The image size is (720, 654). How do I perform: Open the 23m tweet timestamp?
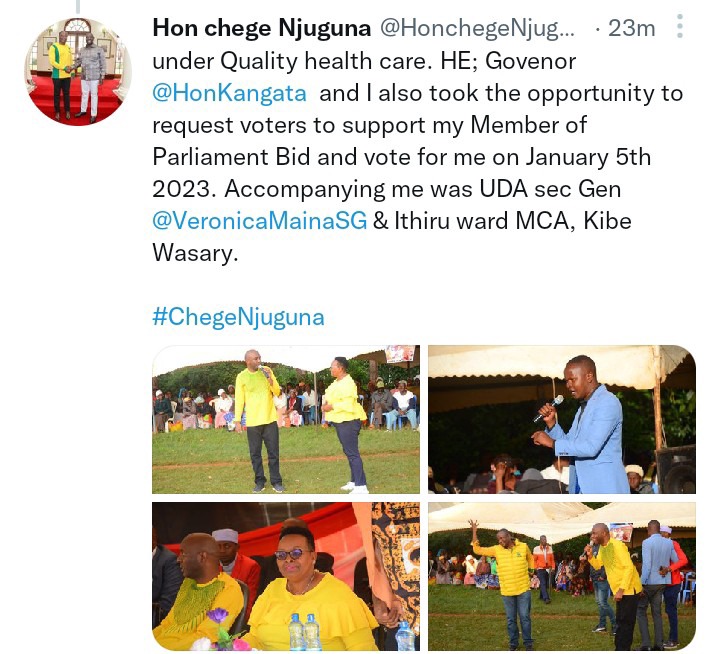pyautogui.click(x=631, y=28)
